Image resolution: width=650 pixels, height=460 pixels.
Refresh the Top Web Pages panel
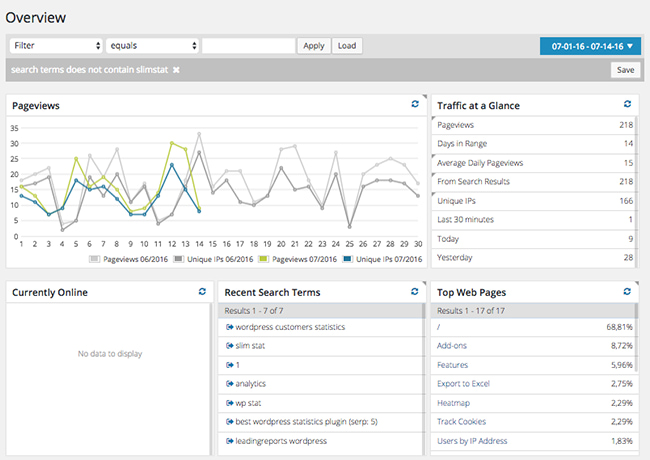click(627, 291)
